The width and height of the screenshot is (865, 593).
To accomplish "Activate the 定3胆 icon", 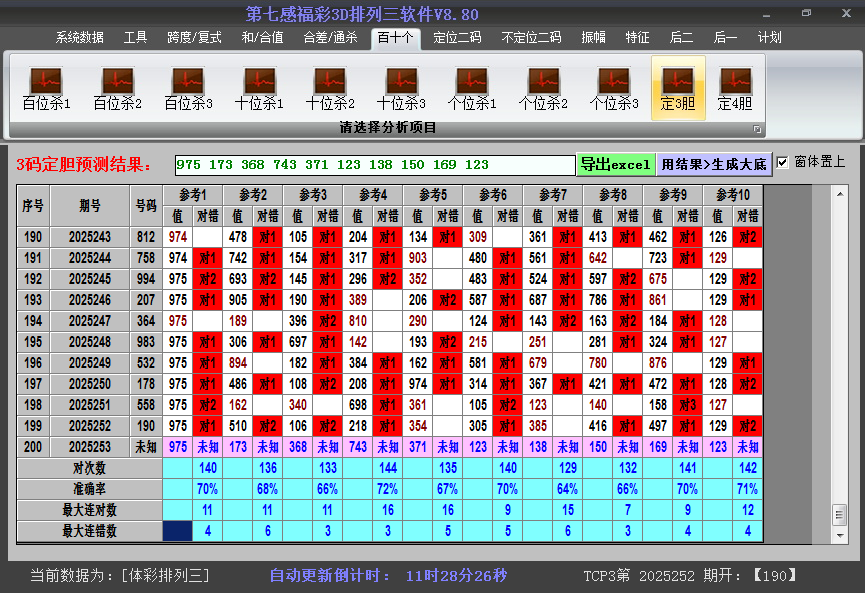I will [678, 88].
